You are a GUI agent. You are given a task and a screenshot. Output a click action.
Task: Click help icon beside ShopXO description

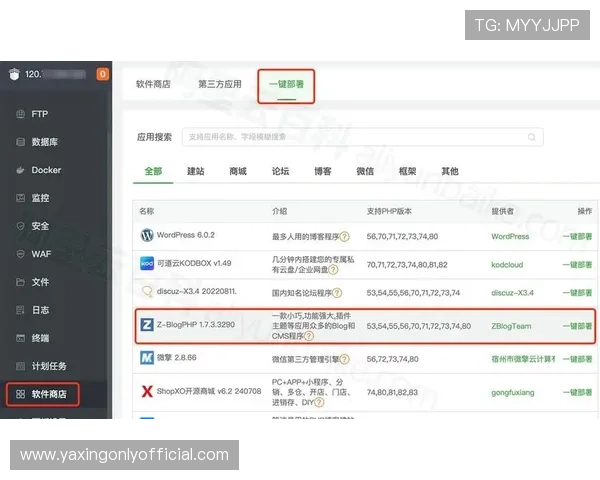pyautogui.click(x=319, y=402)
